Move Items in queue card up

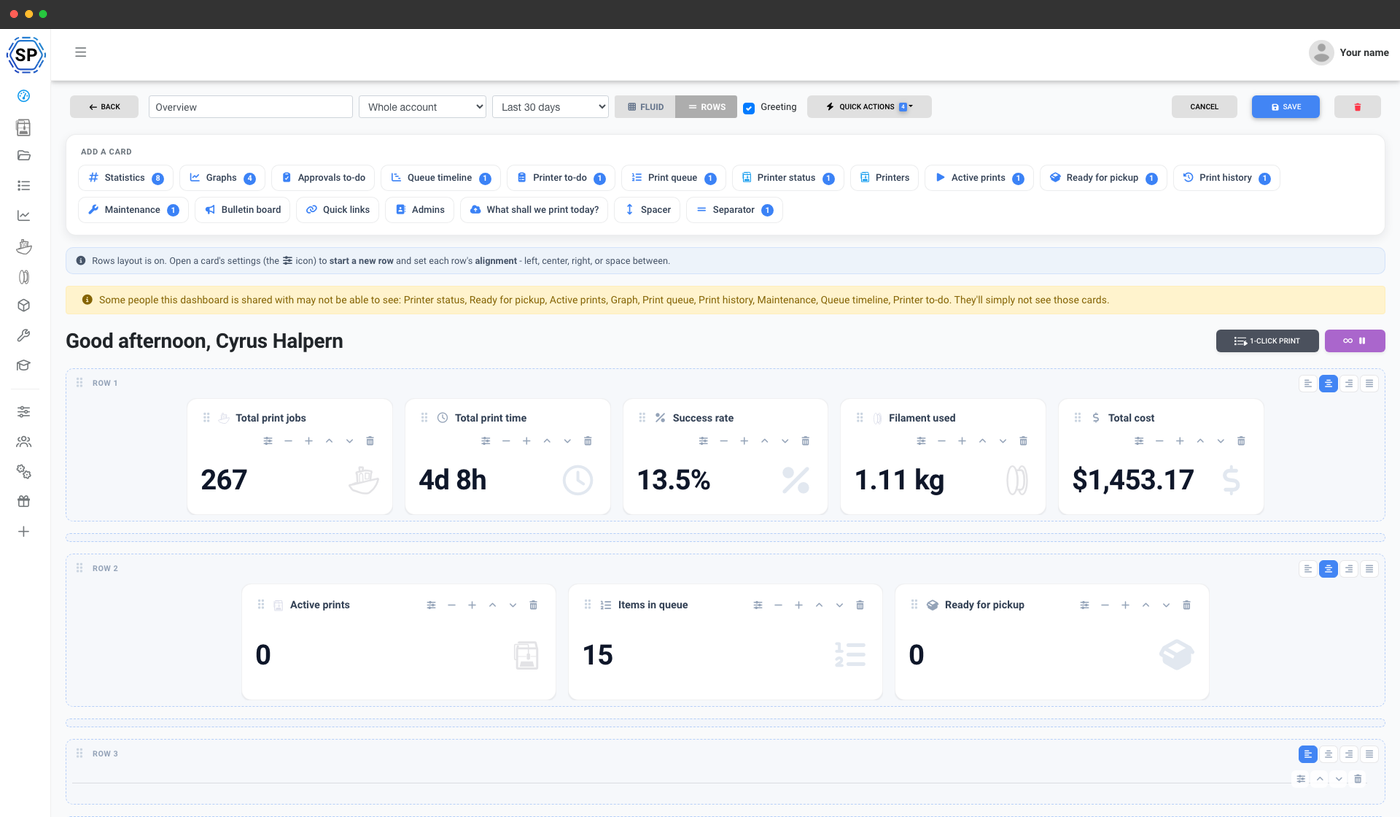click(x=819, y=605)
